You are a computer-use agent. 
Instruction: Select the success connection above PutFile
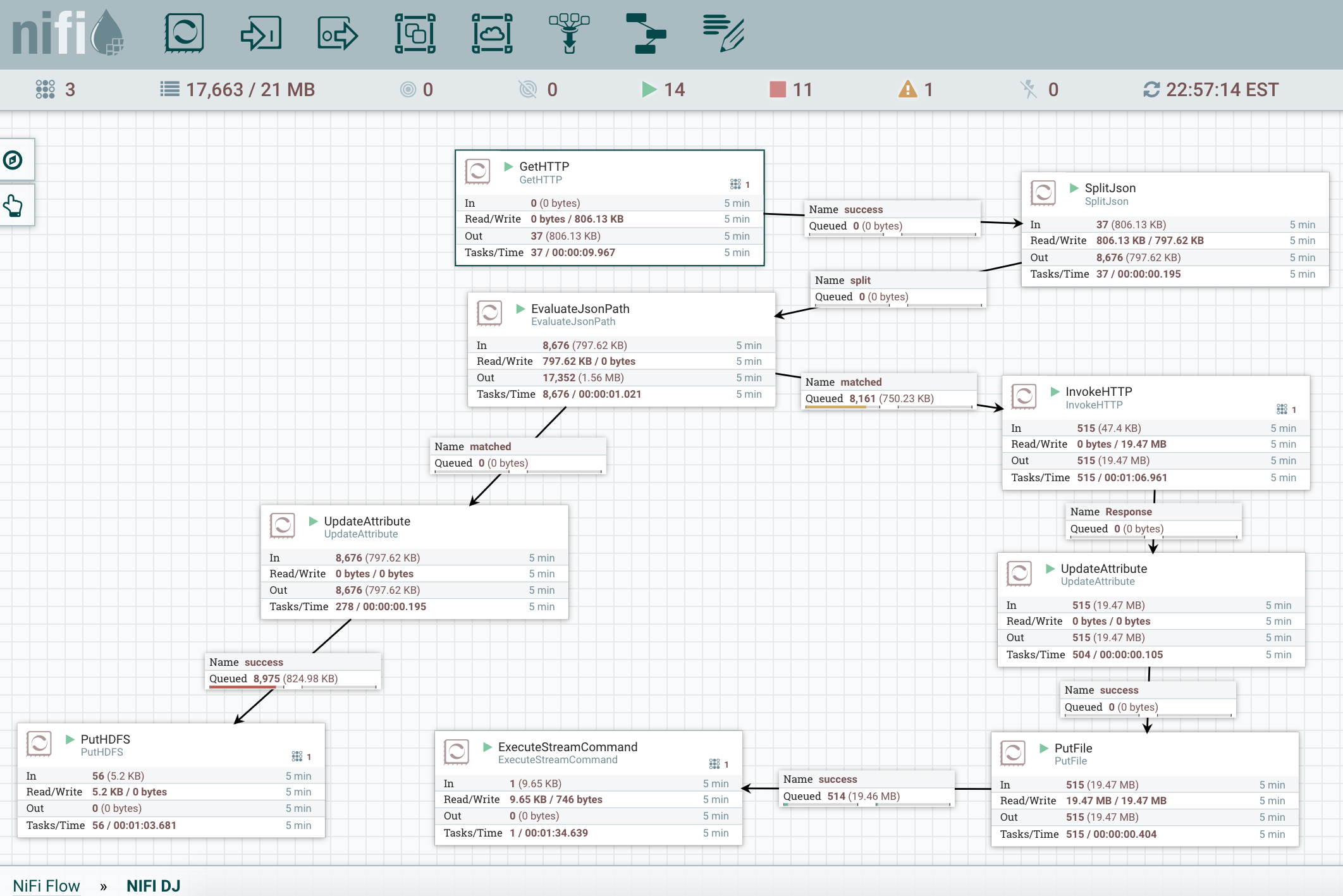pyautogui.click(x=1148, y=698)
